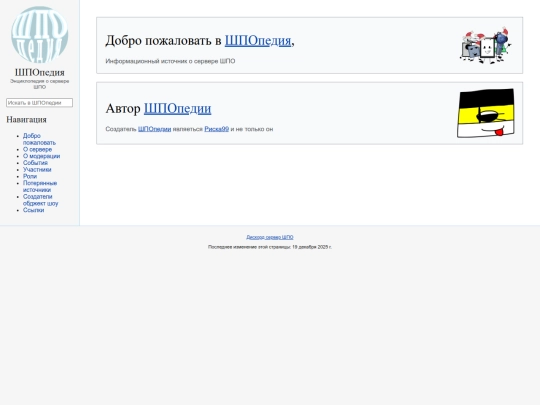The width and height of the screenshot is (540, 405).
Task: Click the Роли navigation link
Action: [30, 176]
